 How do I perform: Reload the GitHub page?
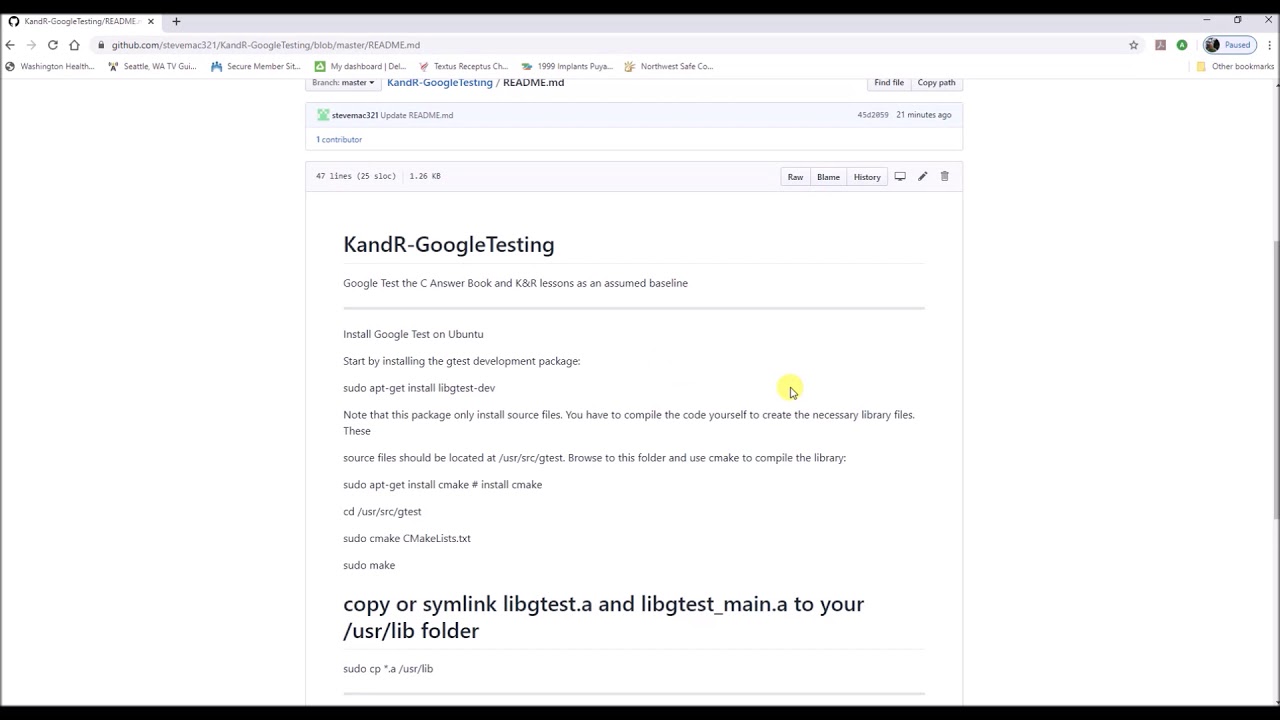click(53, 45)
